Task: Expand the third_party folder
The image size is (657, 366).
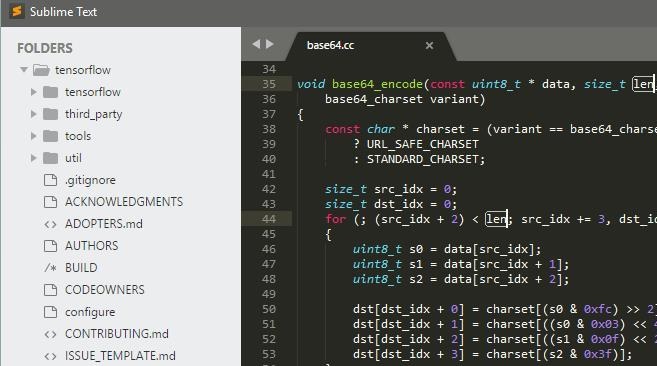Action: (34, 114)
